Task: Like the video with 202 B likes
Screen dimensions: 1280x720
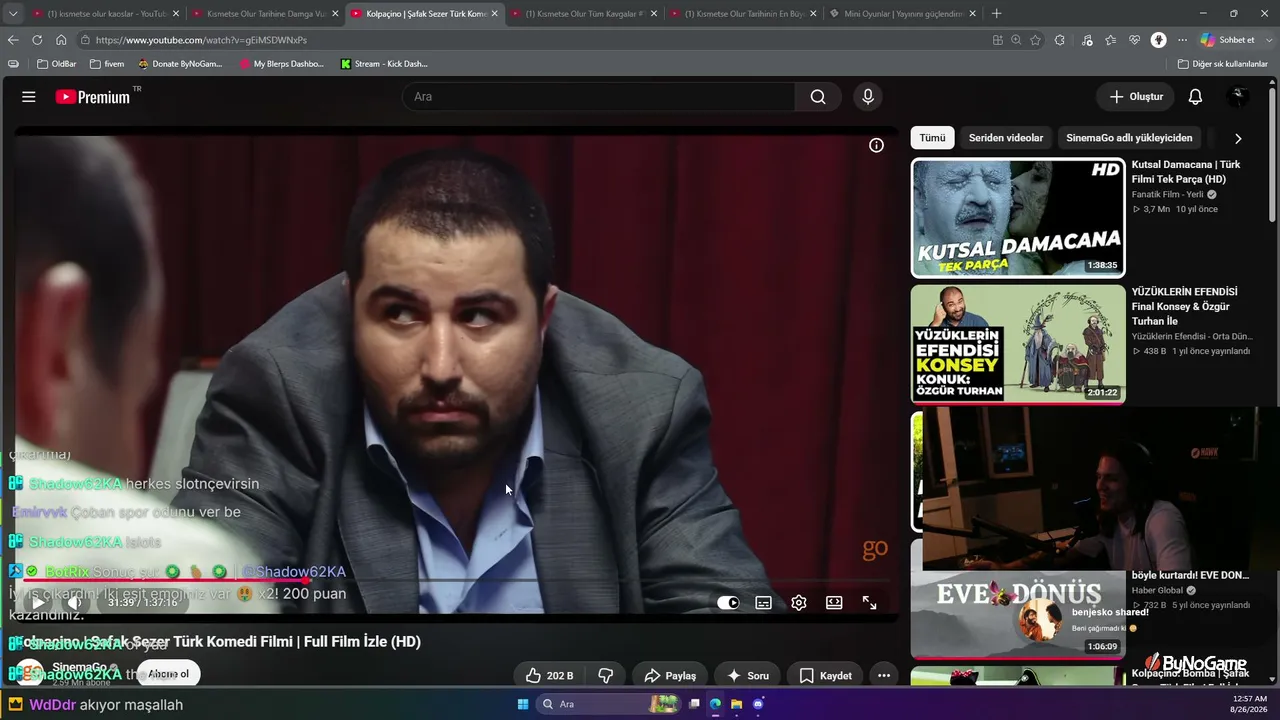Action: (549, 676)
